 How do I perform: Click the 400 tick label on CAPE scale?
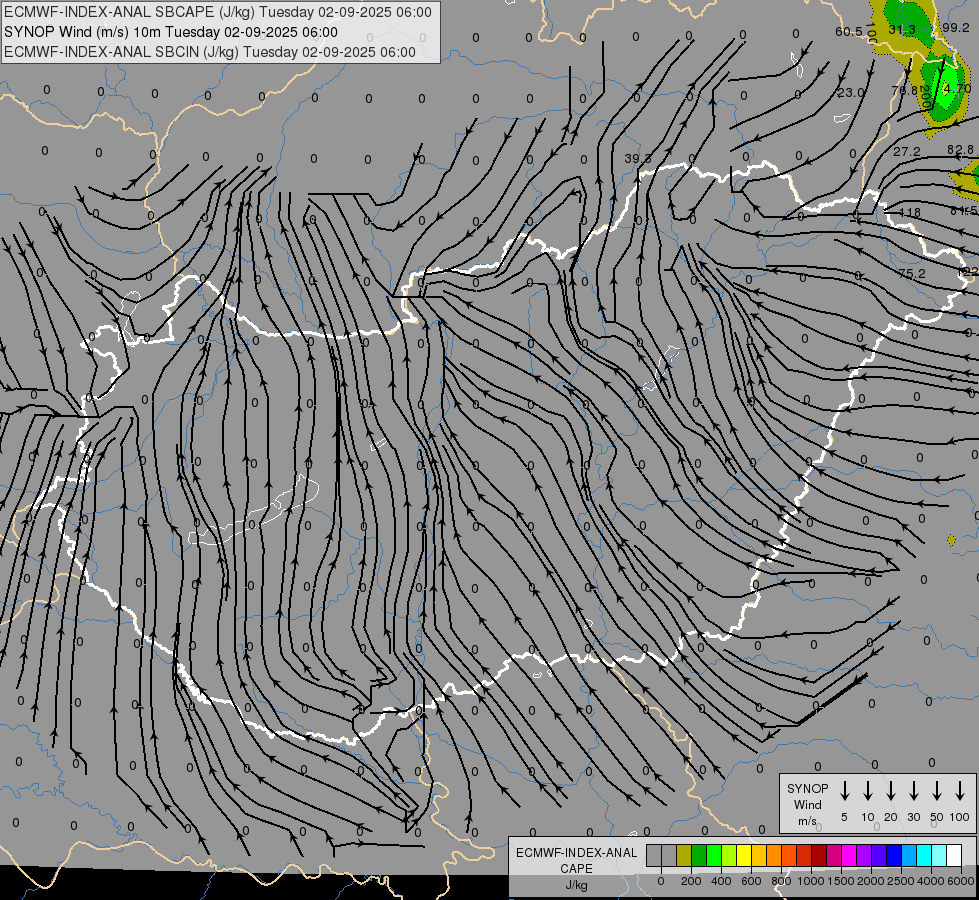[721, 881]
